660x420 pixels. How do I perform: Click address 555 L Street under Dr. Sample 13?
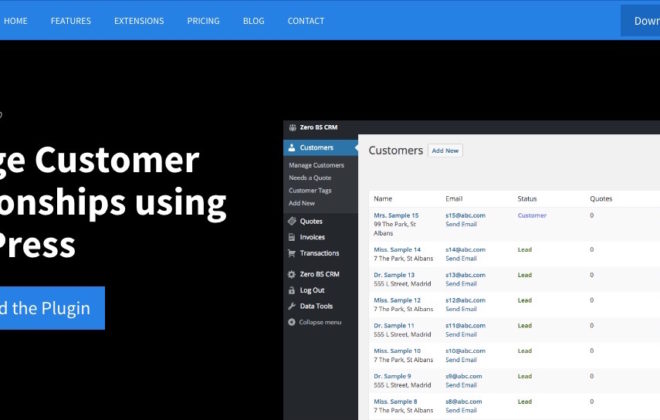[402, 284]
